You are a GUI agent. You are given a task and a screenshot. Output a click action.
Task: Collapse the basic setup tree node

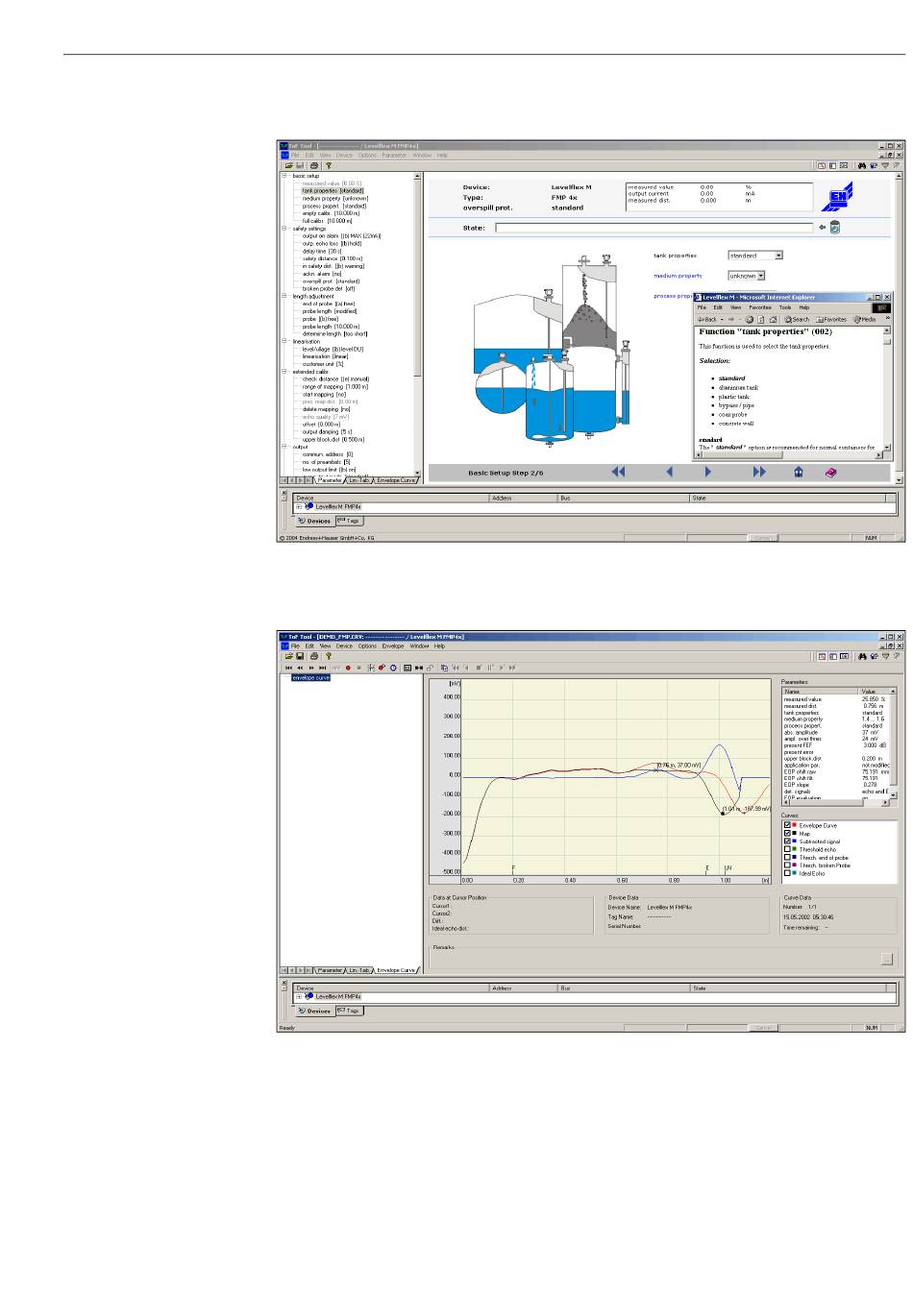[x=284, y=176]
